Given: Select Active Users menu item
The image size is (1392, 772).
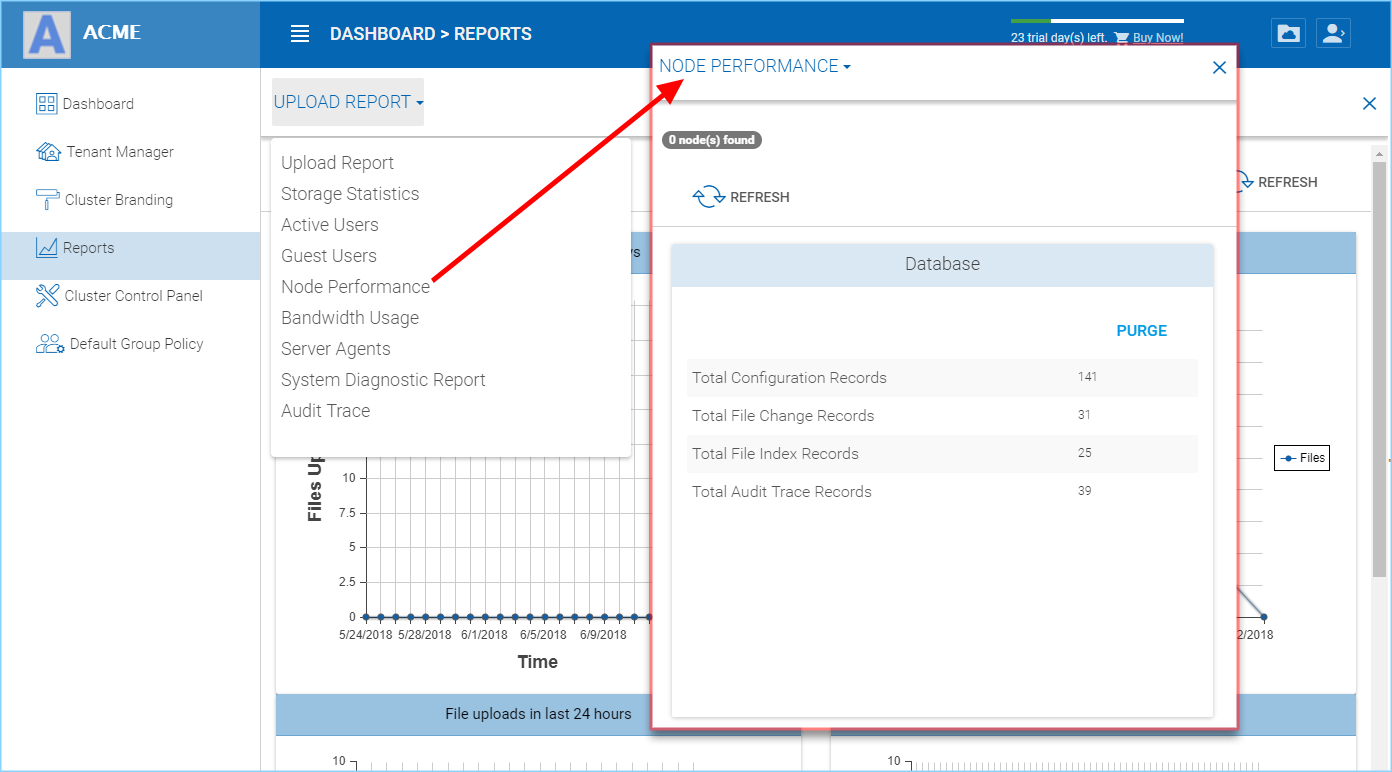Looking at the screenshot, I should tap(330, 225).
